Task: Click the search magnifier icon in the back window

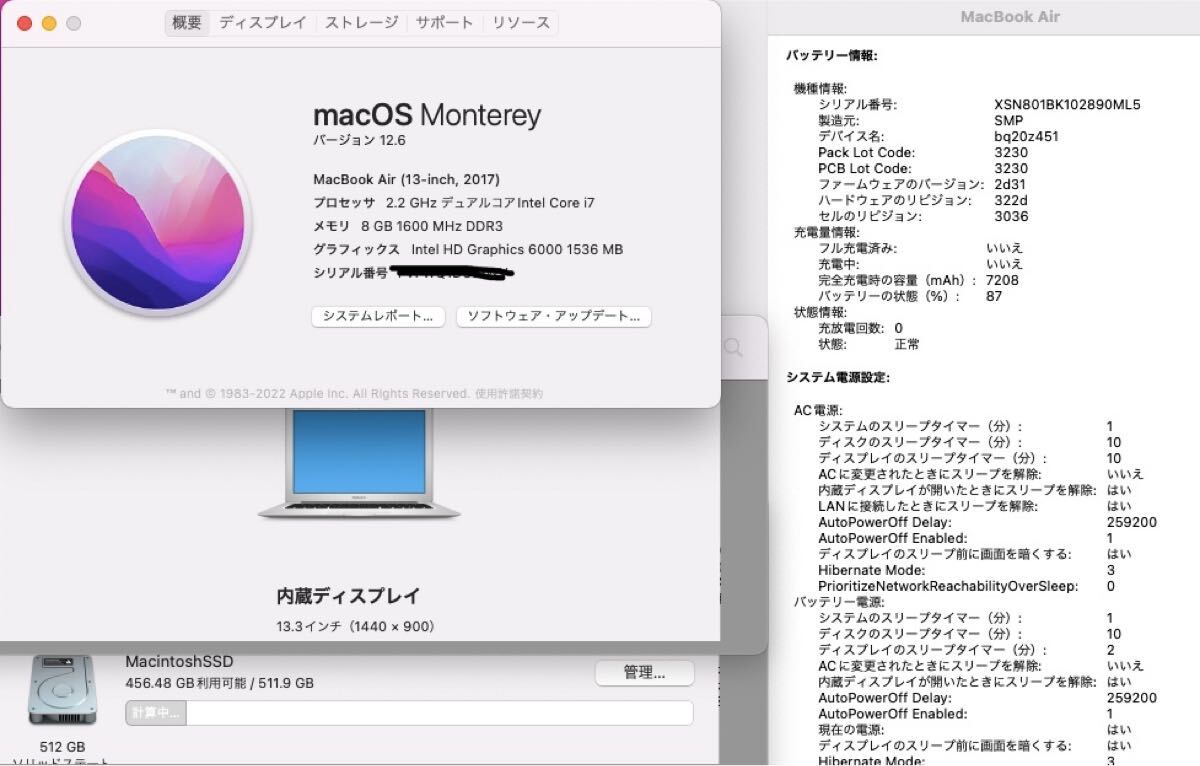Action: (733, 347)
